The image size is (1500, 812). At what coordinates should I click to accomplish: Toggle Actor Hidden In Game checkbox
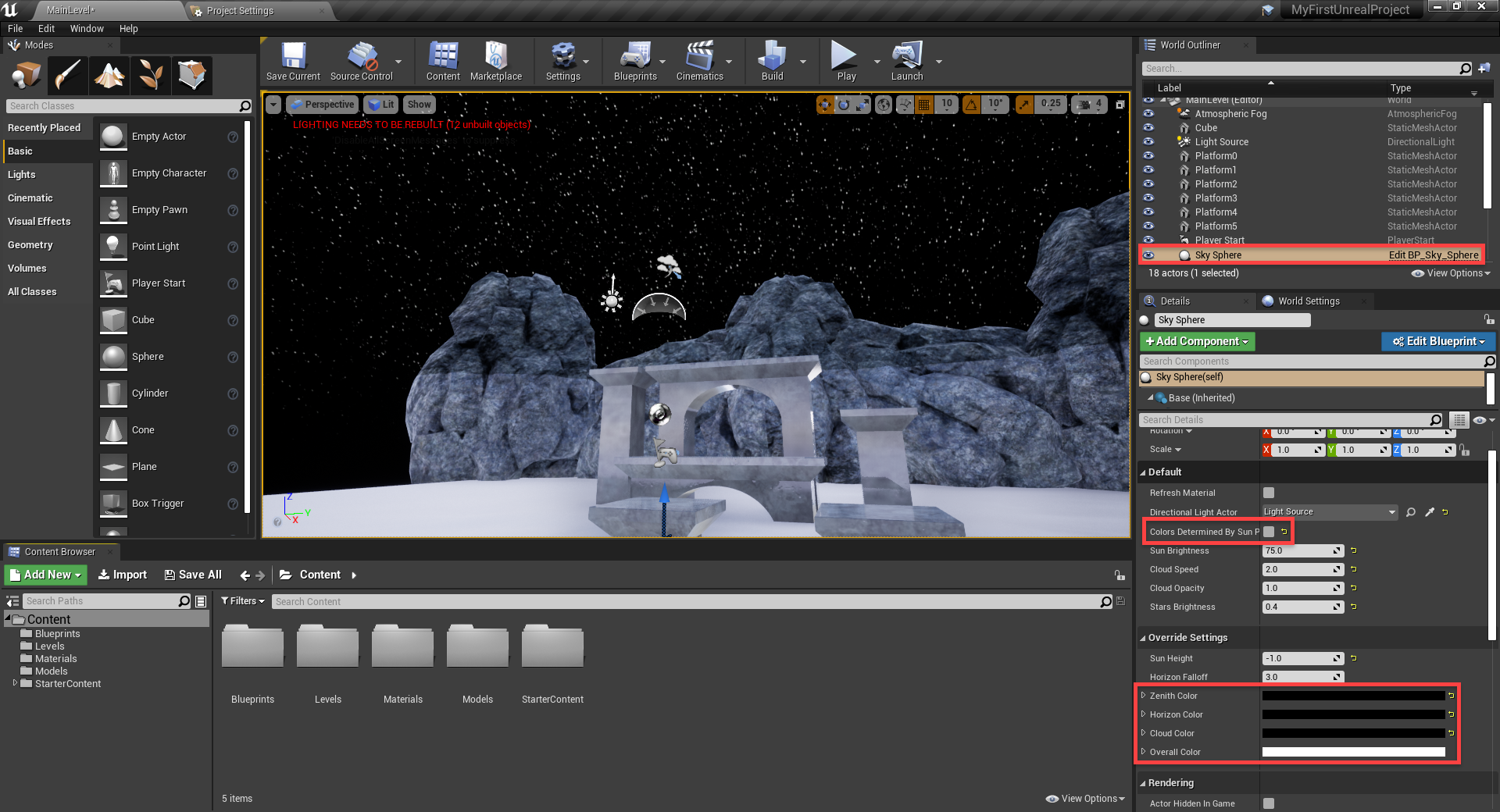pos(1269,803)
